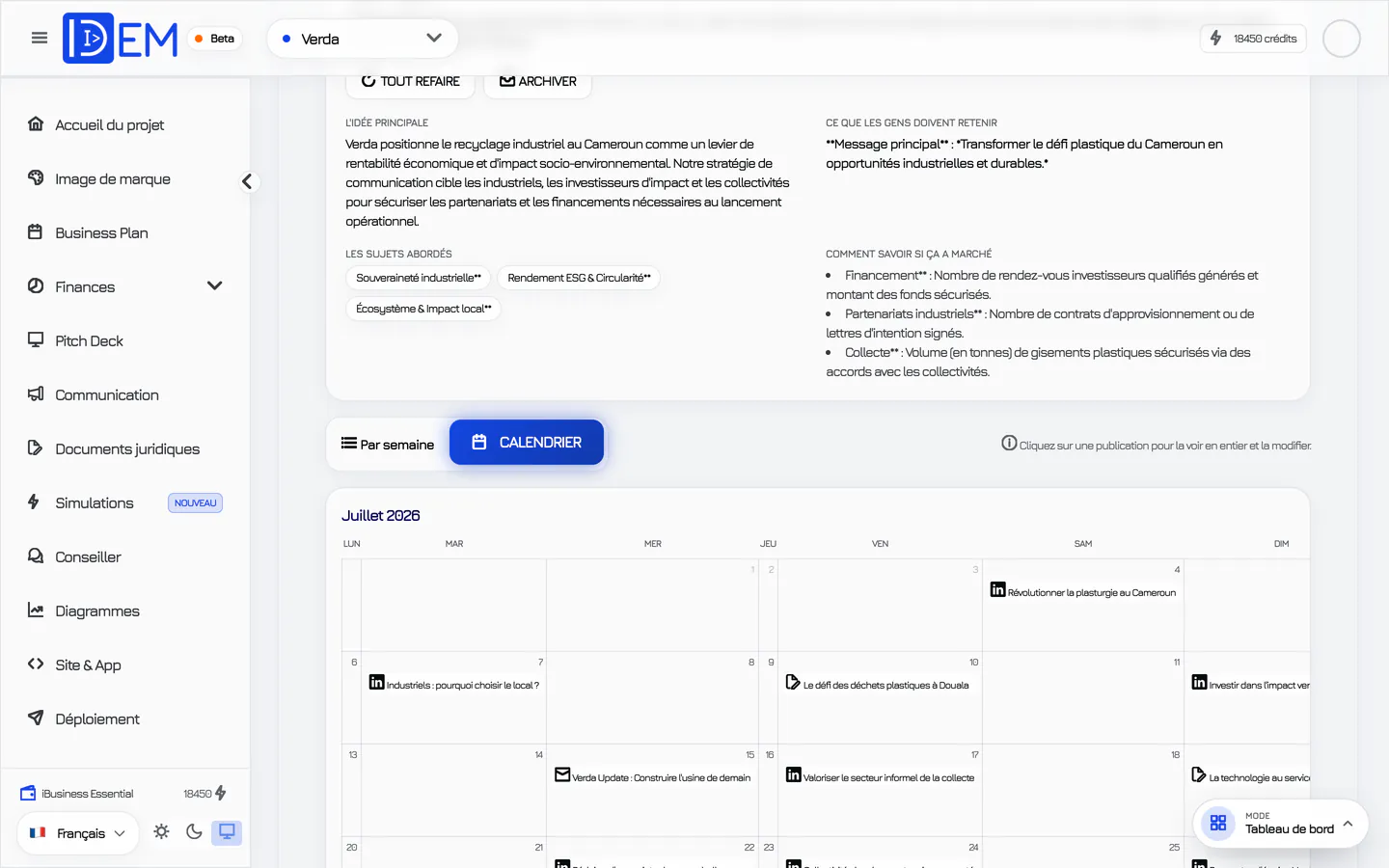Enable light theme sun icon
The width and height of the screenshot is (1389, 868).
[161, 831]
